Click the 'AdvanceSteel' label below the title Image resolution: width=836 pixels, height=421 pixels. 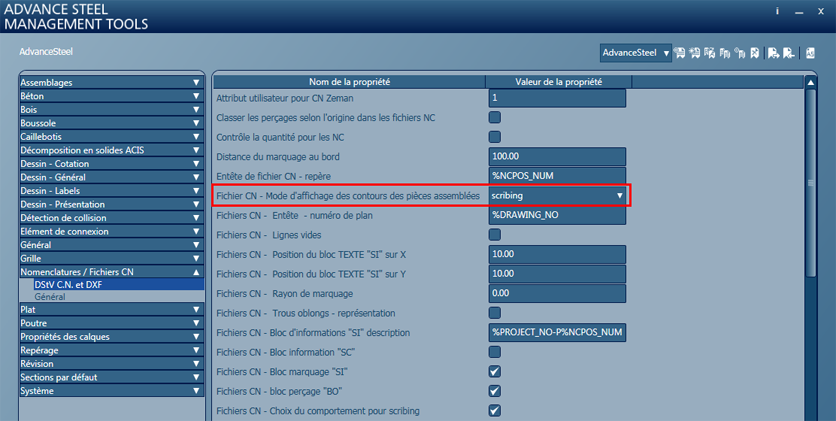[46, 52]
